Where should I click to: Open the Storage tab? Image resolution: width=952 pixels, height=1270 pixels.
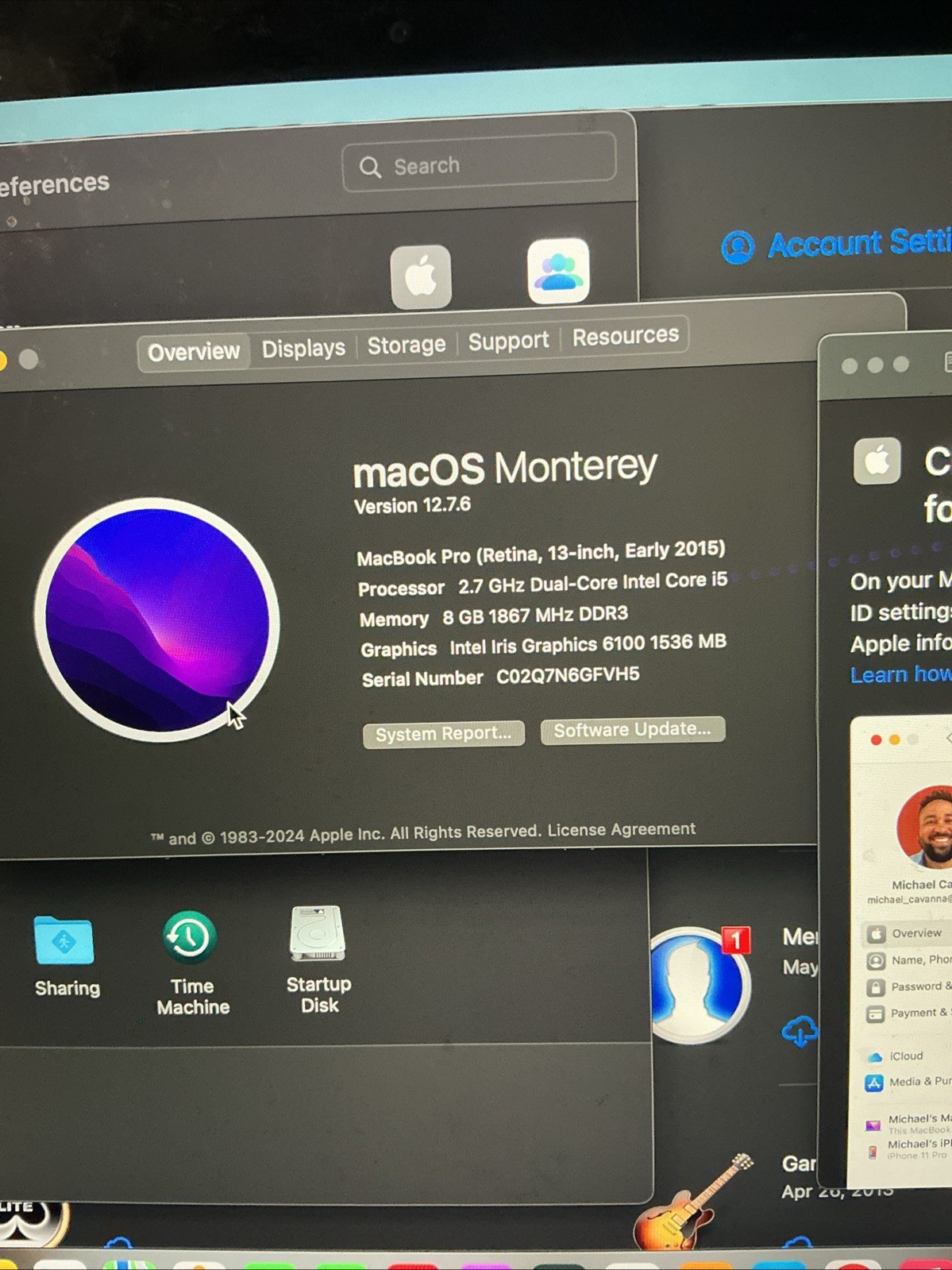coord(406,345)
